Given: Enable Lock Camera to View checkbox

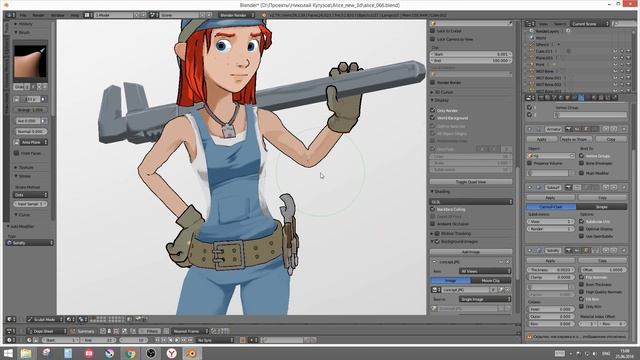Looking at the screenshot, I should (433, 39).
